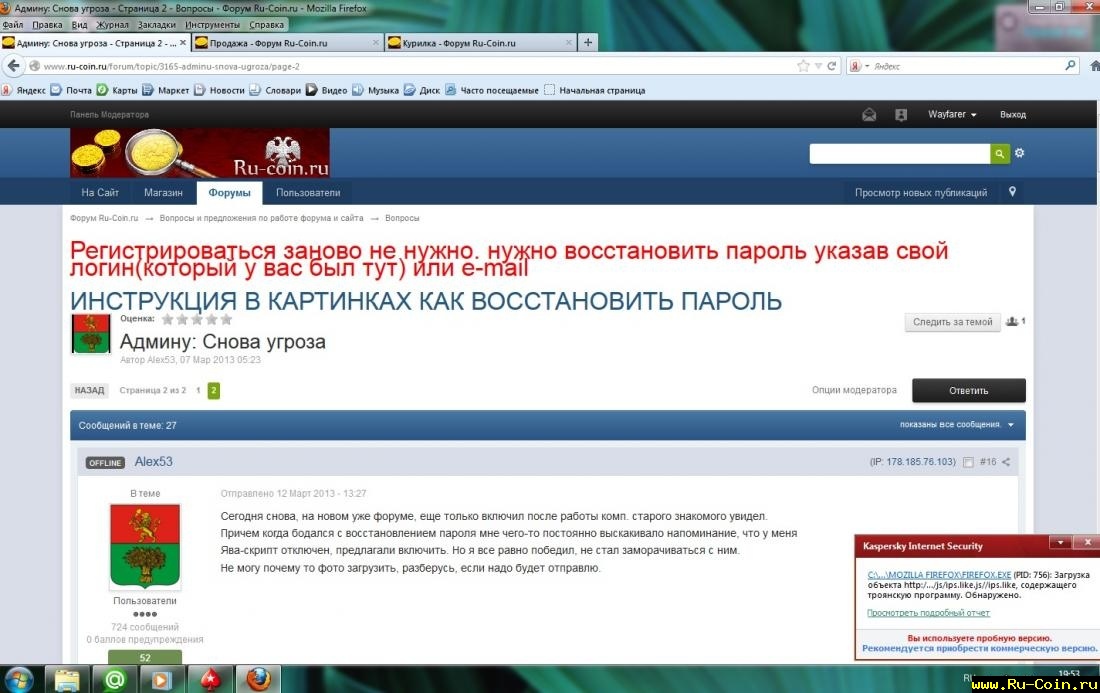Go back with the Firefox back arrow

point(13,66)
